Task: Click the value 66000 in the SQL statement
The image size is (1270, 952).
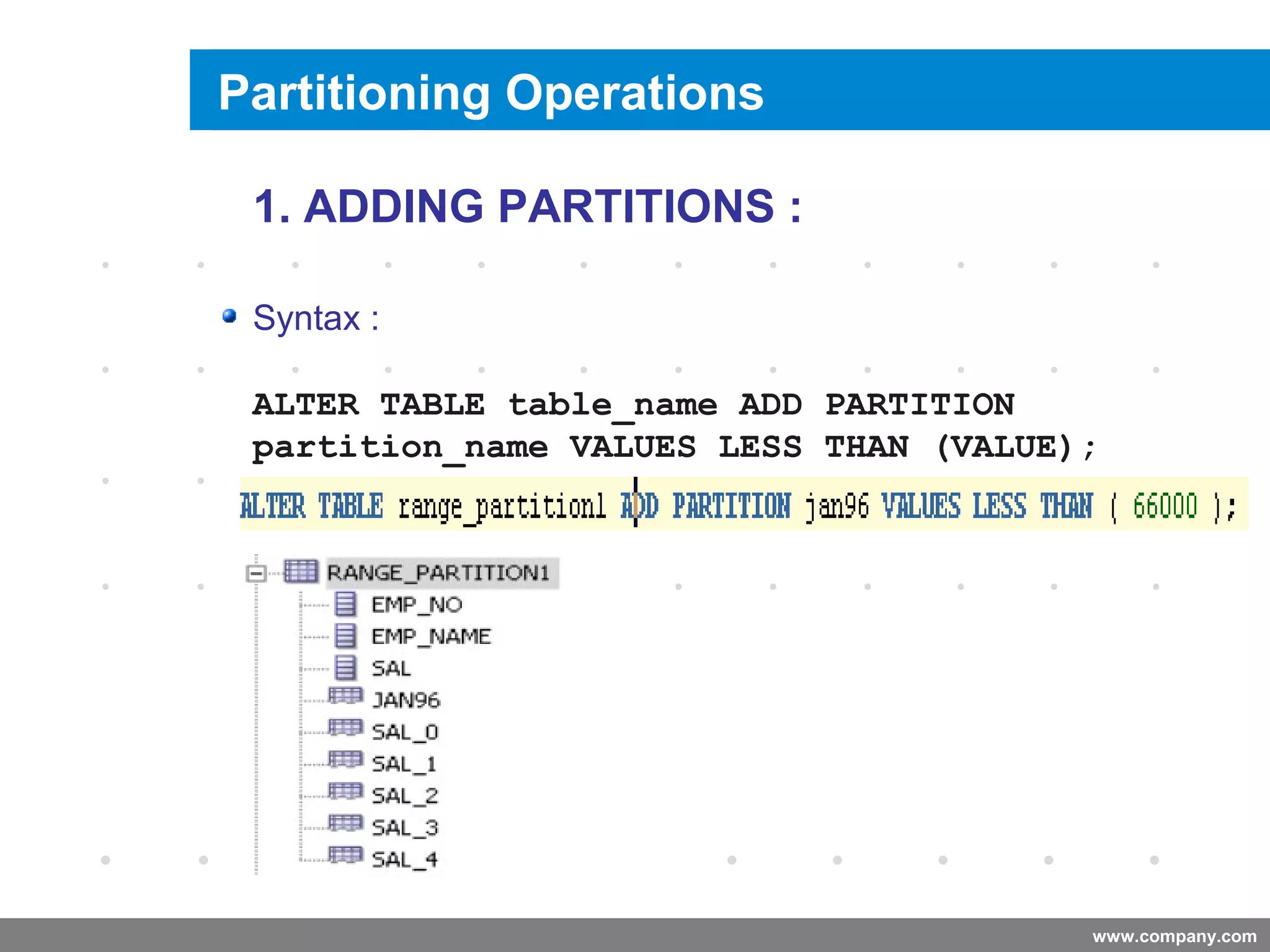Action: 1165,505
